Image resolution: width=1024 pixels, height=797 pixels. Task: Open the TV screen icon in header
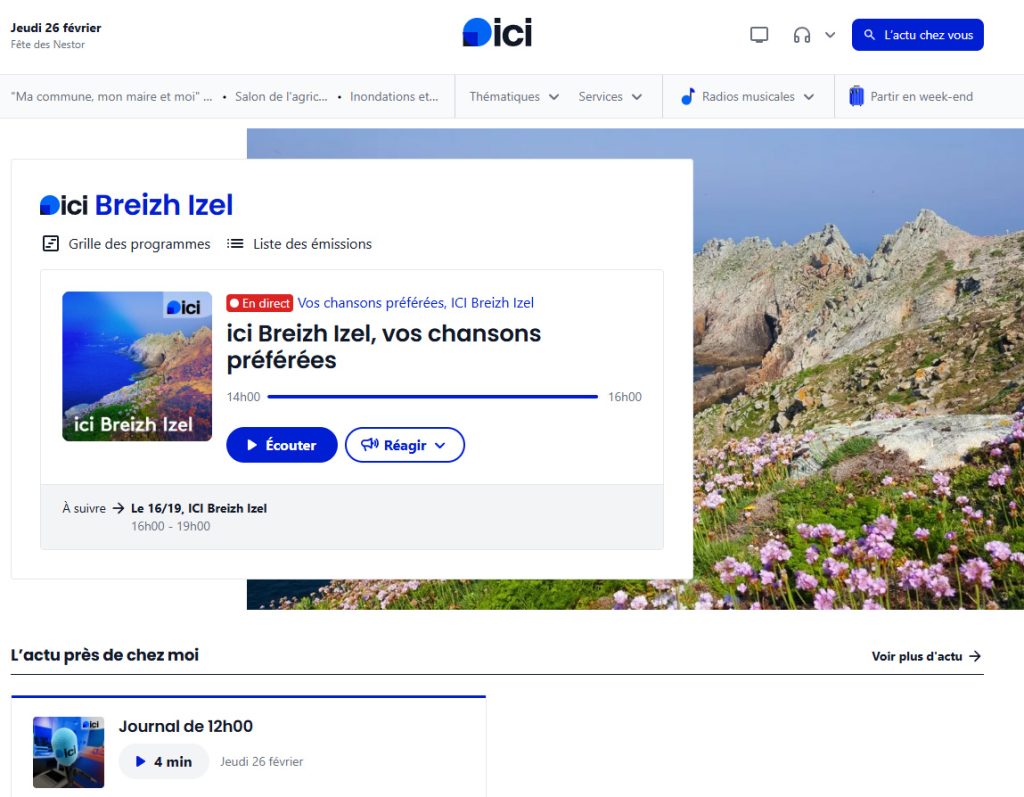pyautogui.click(x=759, y=35)
